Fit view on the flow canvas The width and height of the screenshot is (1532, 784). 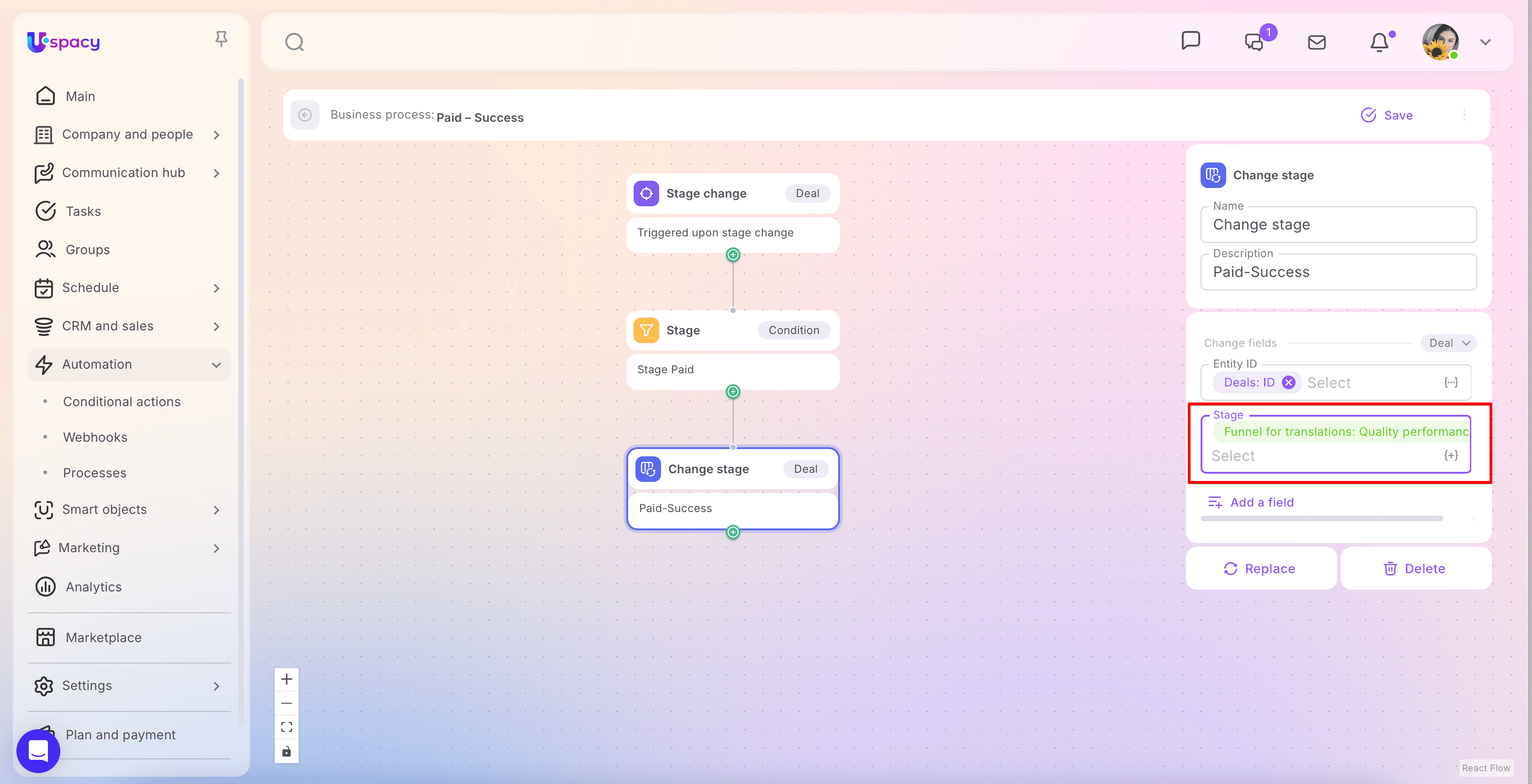pyautogui.click(x=287, y=727)
